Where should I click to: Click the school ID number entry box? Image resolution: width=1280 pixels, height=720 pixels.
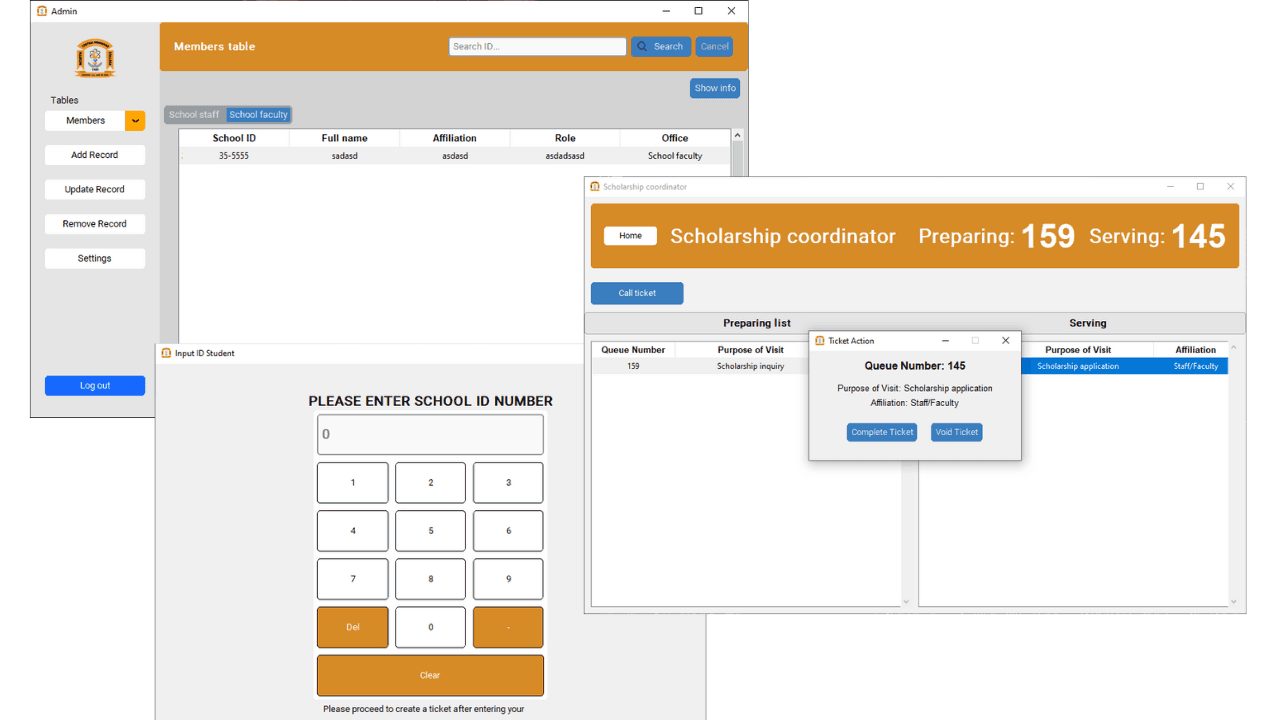[430, 434]
